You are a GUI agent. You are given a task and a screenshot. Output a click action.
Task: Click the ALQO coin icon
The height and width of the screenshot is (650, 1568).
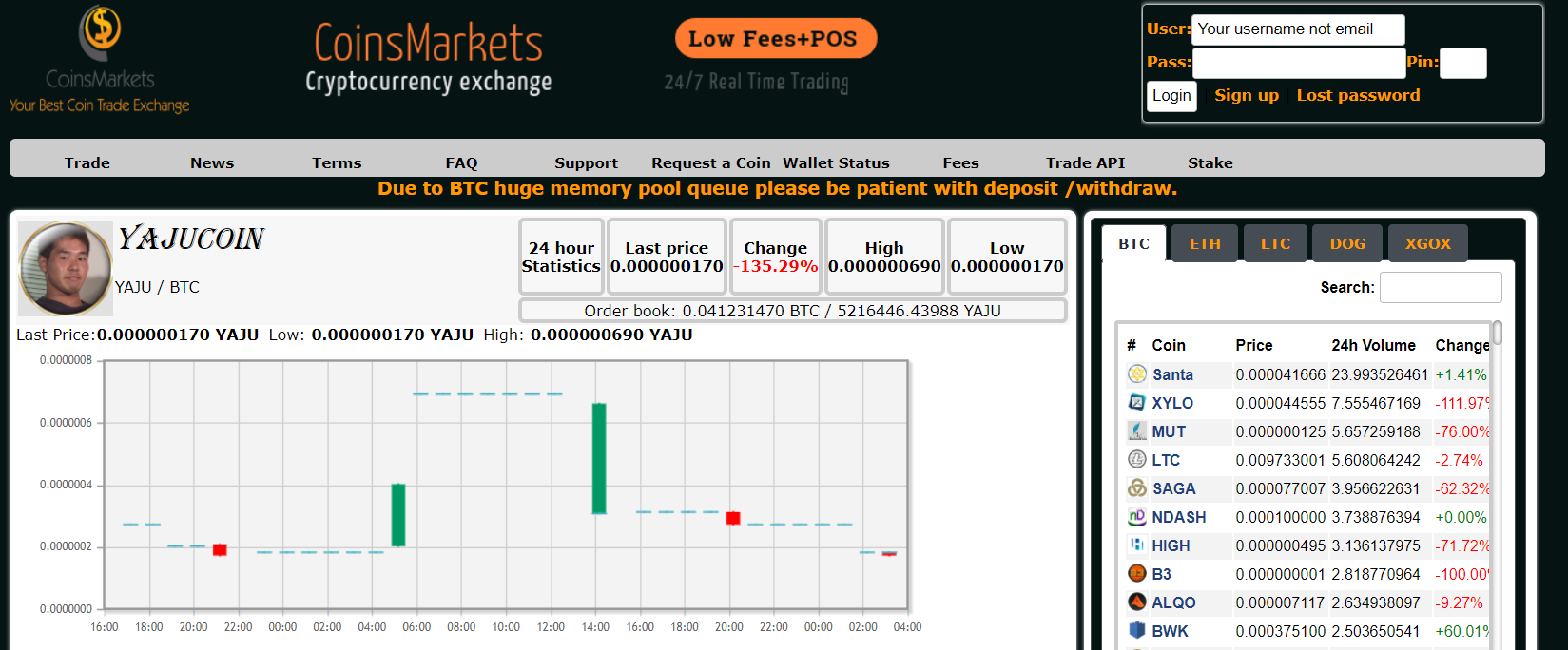[1137, 602]
